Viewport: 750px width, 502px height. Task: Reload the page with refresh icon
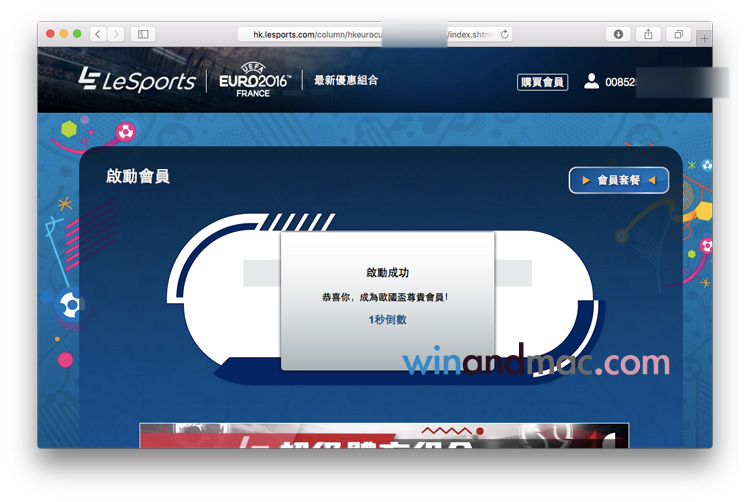point(505,34)
